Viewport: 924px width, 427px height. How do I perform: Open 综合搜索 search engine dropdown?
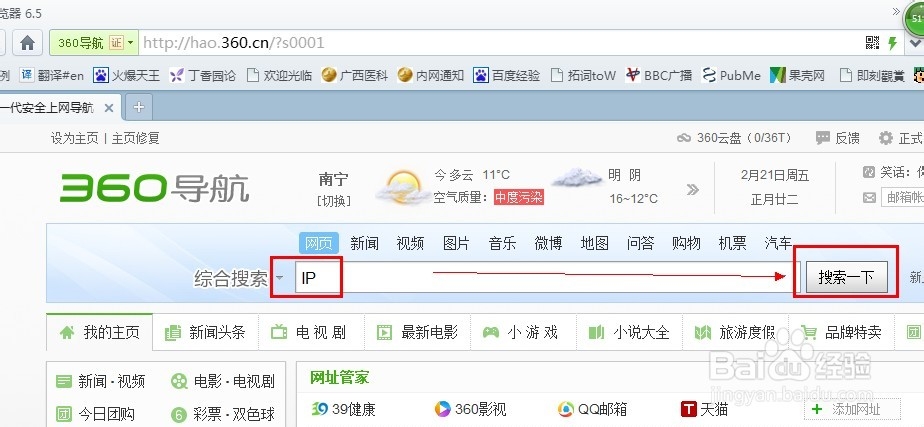pyautogui.click(x=279, y=278)
